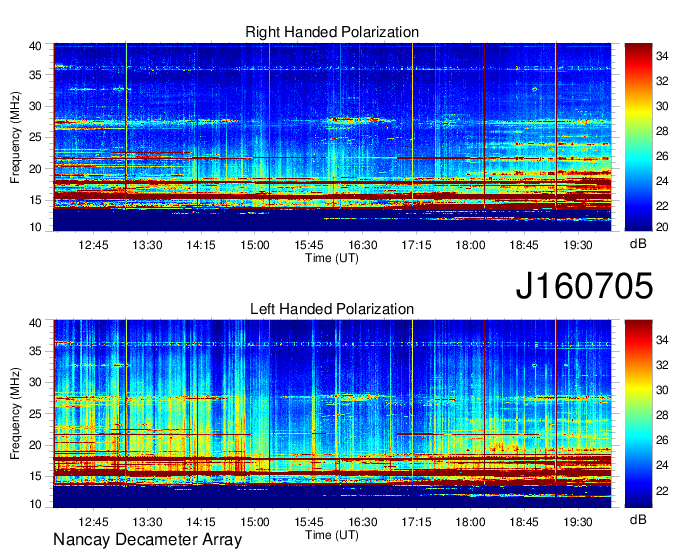Click the 15:45 time tick under Left Handed plot
The image size is (680, 552).
pos(309,522)
